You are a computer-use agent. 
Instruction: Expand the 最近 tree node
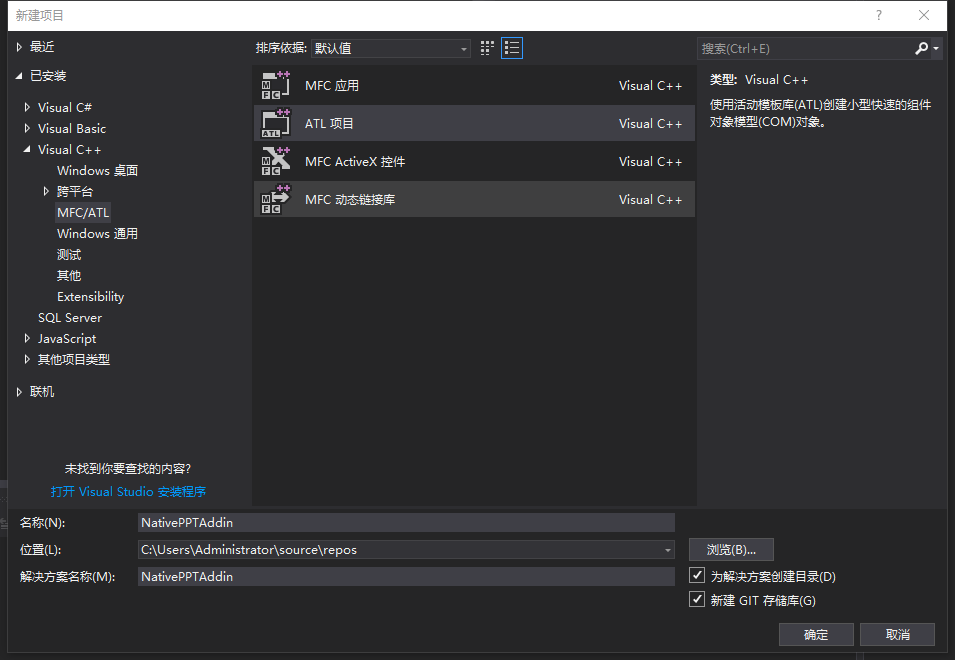point(19,46)
